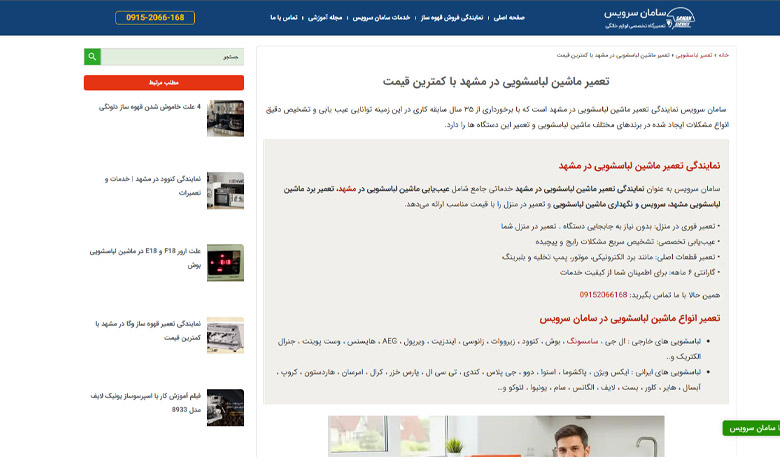Open تماس با ما menu item
Viewport: 780px width, 462px height.
pyautogui.click(x=284, y=17)
